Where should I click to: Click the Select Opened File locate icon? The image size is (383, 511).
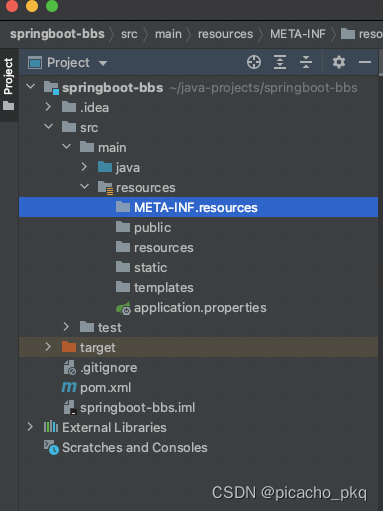click(x=254, y=62)
